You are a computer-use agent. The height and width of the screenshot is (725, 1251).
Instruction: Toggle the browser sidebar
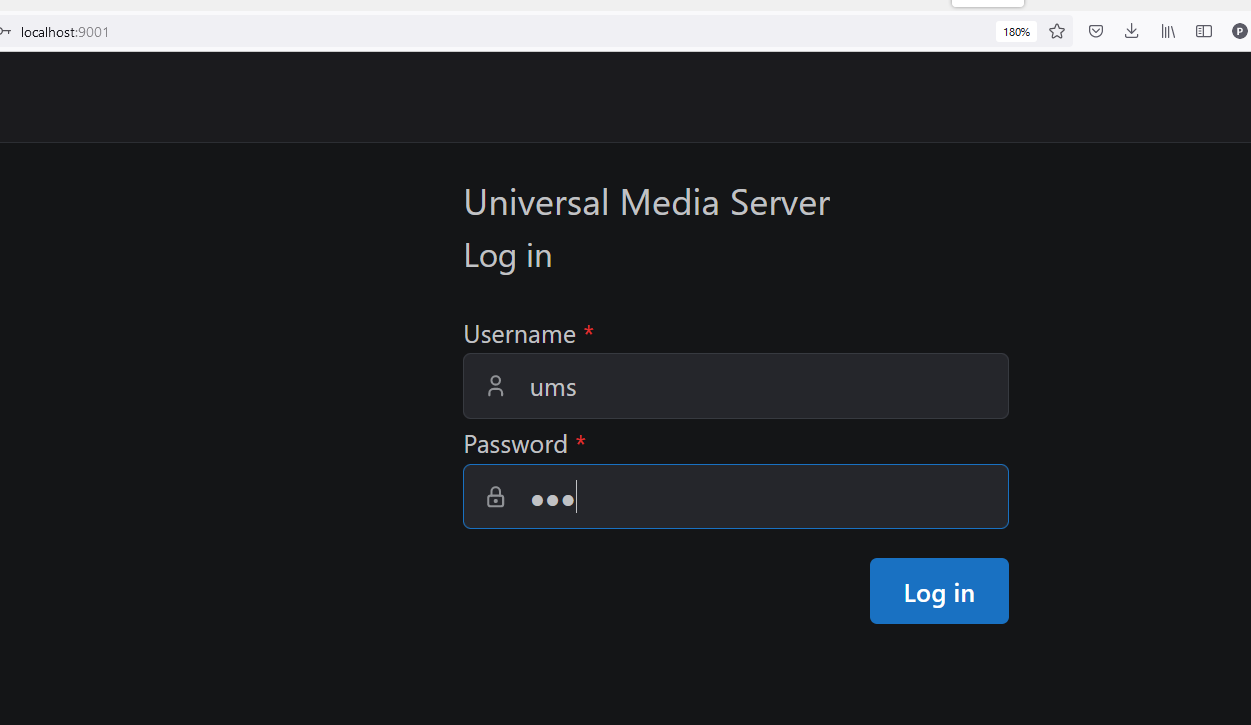pyautogui.click(x=1204, y=31)
